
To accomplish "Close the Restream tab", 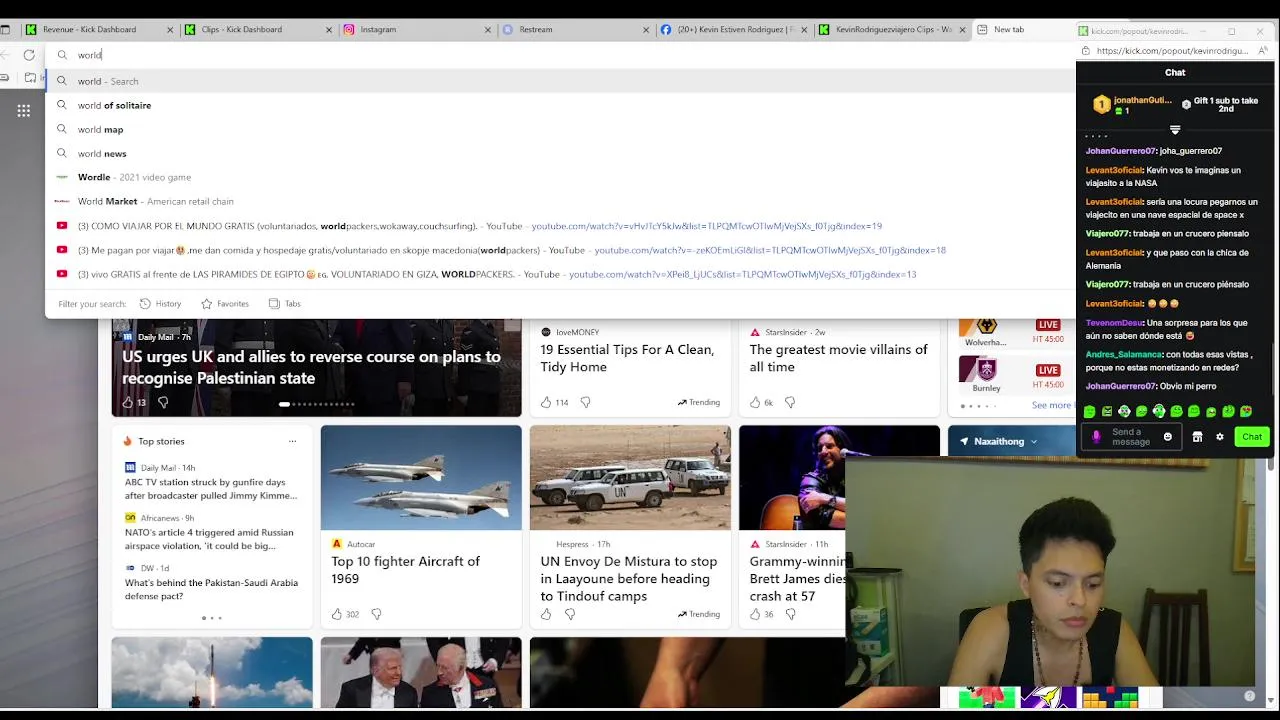I will pos(646,30).
